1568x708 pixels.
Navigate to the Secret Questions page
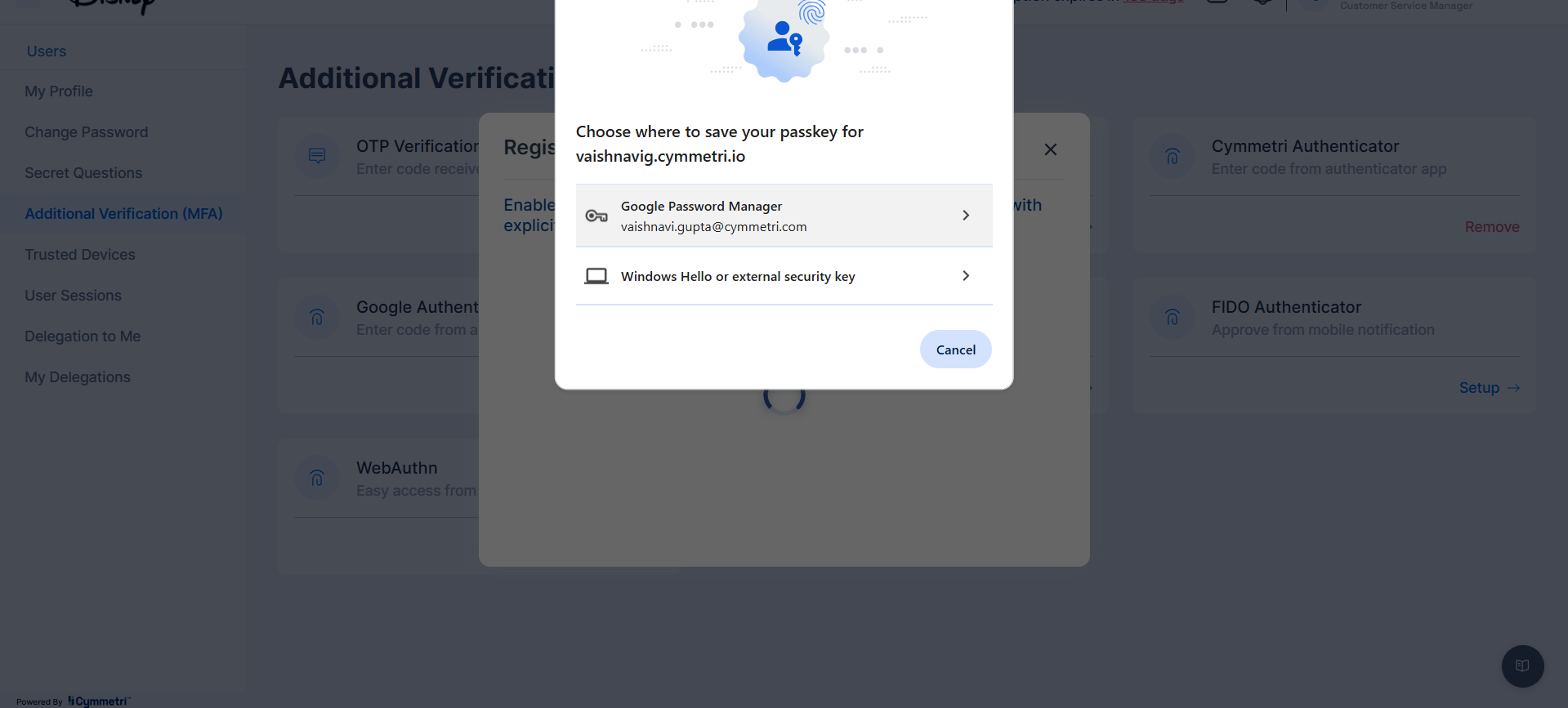pos(83,173)
